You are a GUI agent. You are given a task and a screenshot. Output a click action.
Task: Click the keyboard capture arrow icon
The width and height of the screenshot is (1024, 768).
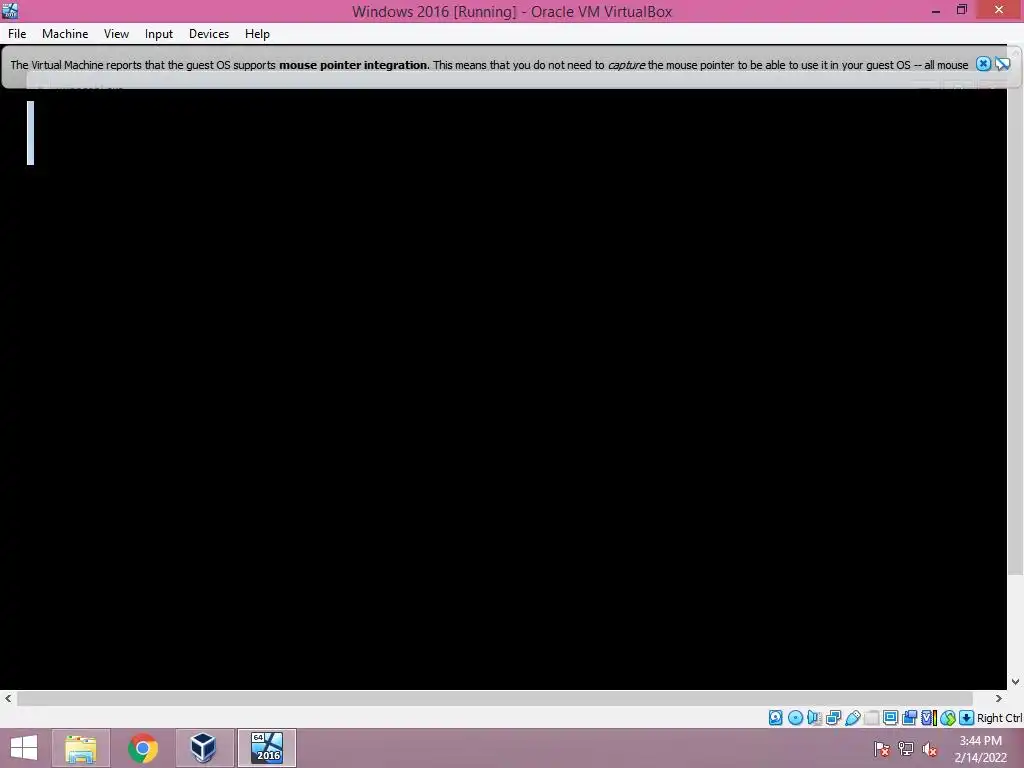pyautogui.click(x=967, y=718)
